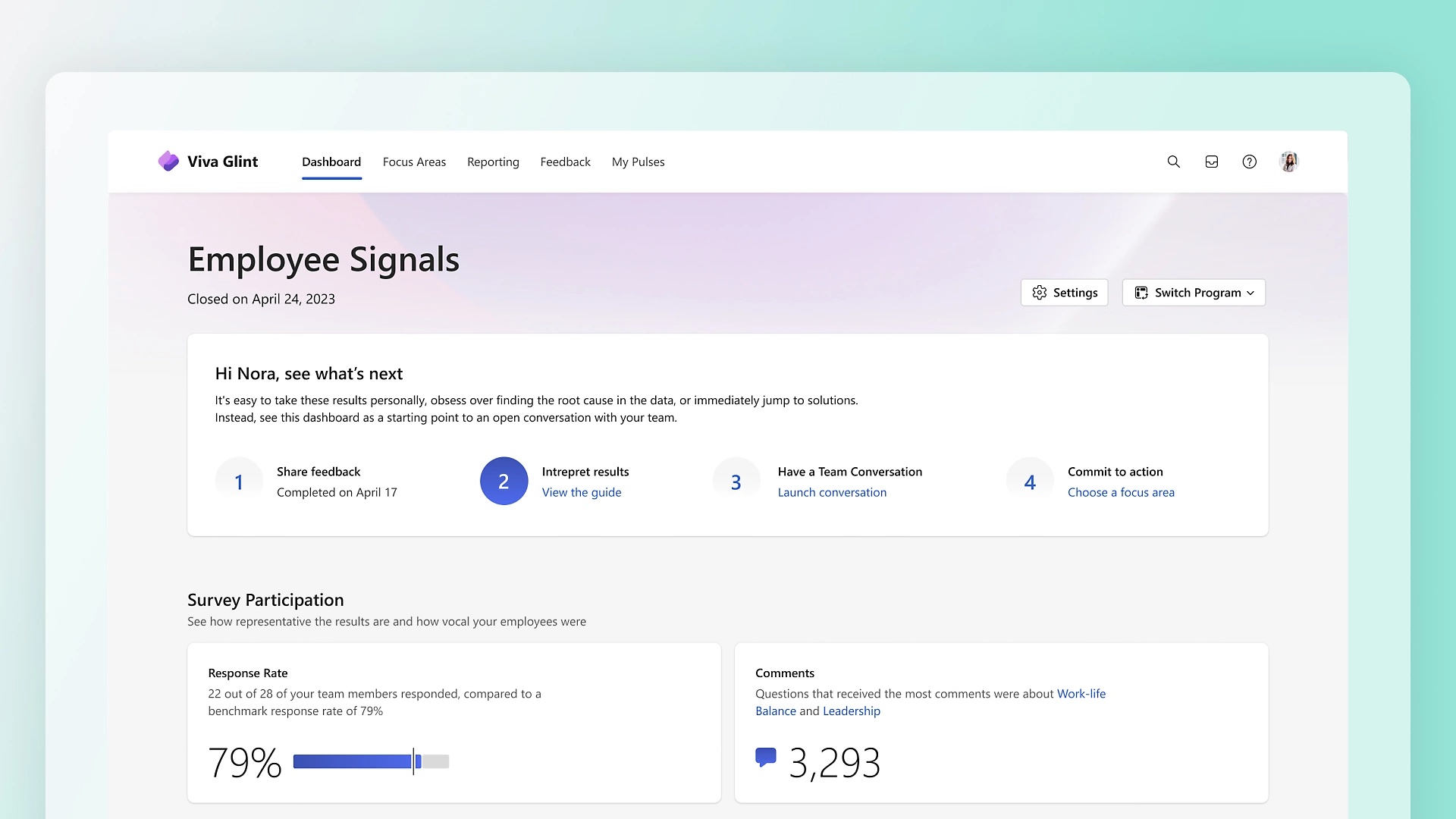Screen dimensions: 1456x819
Task: Click the My Pulses menu item
Action: (638, 161)
